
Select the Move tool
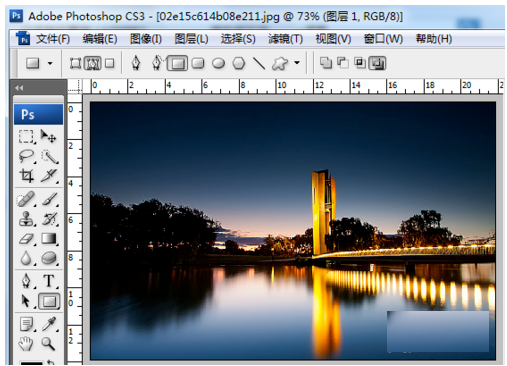click(x=48, y=136)
